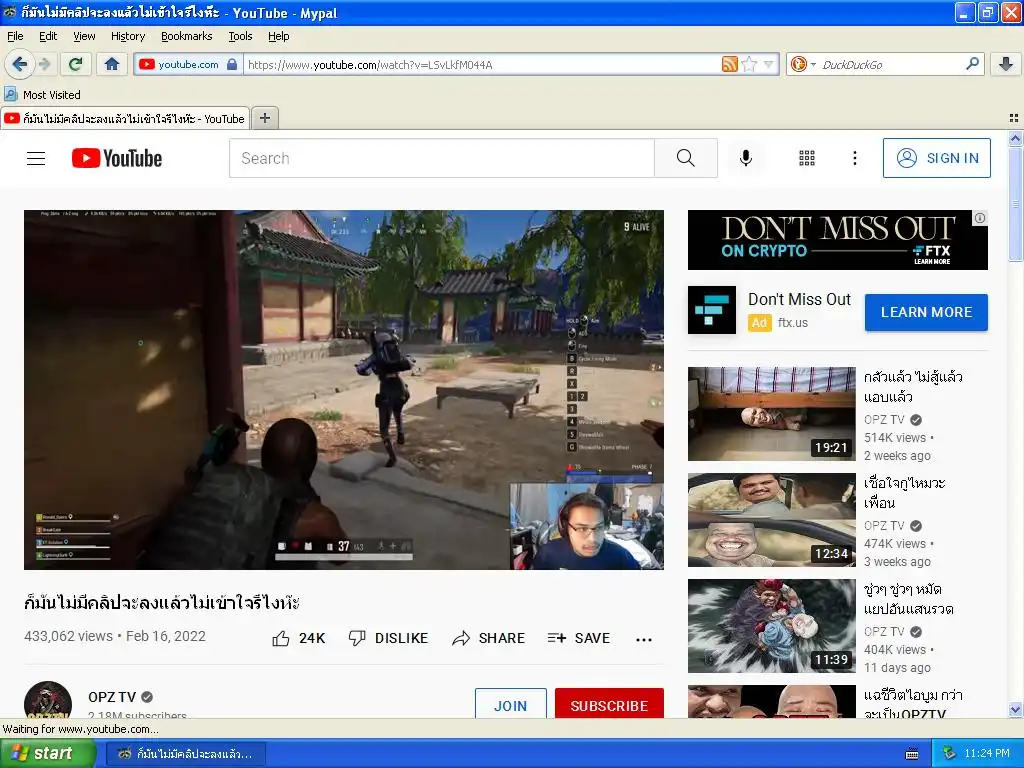The height and width of the screenshot is (768, 1024).
Task: Click the vertical scrollbar thumb
Action: pyautogui.click(x=1015, y=203)
